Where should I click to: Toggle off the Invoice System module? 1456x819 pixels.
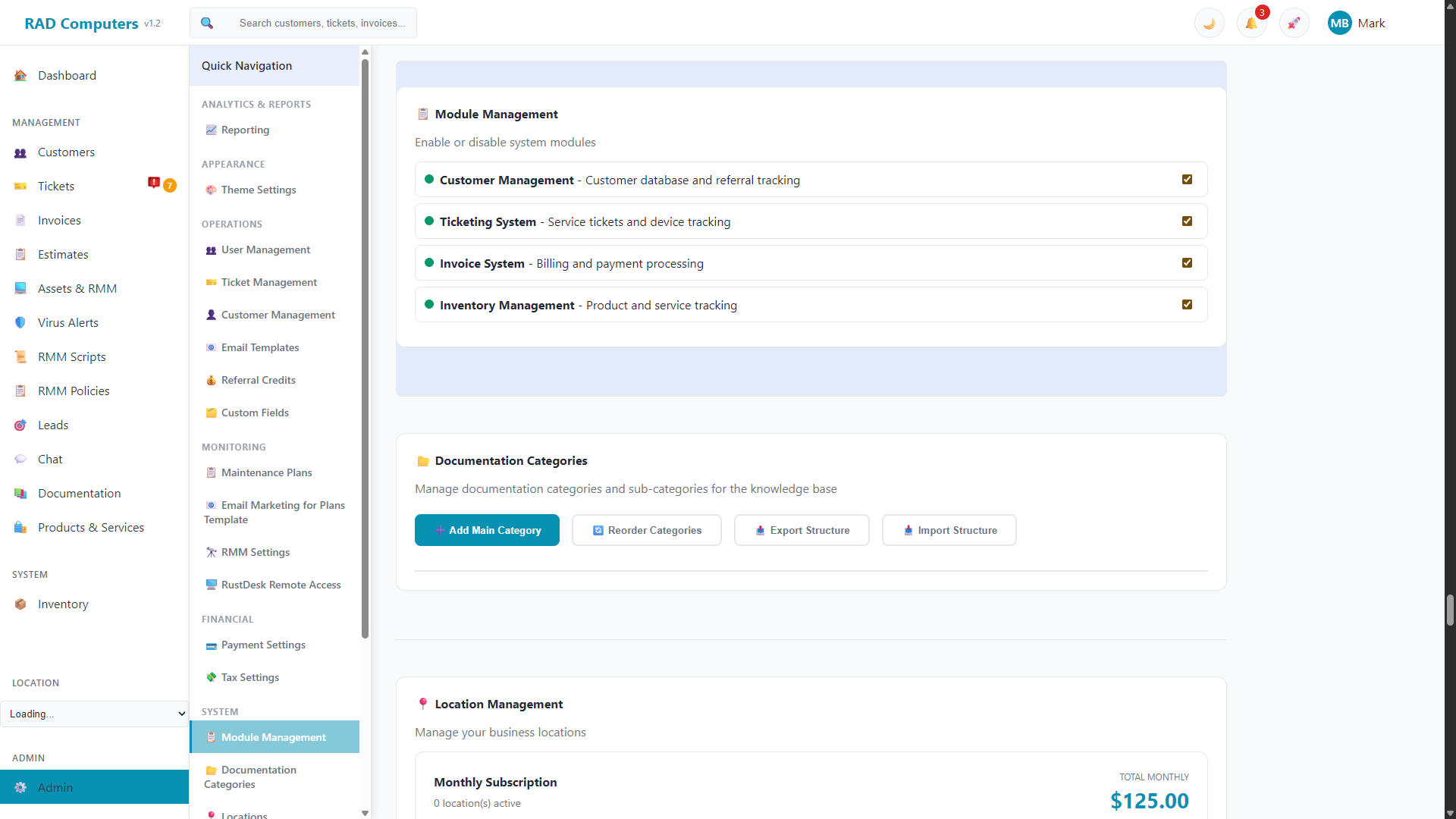tap(1187, 262)
